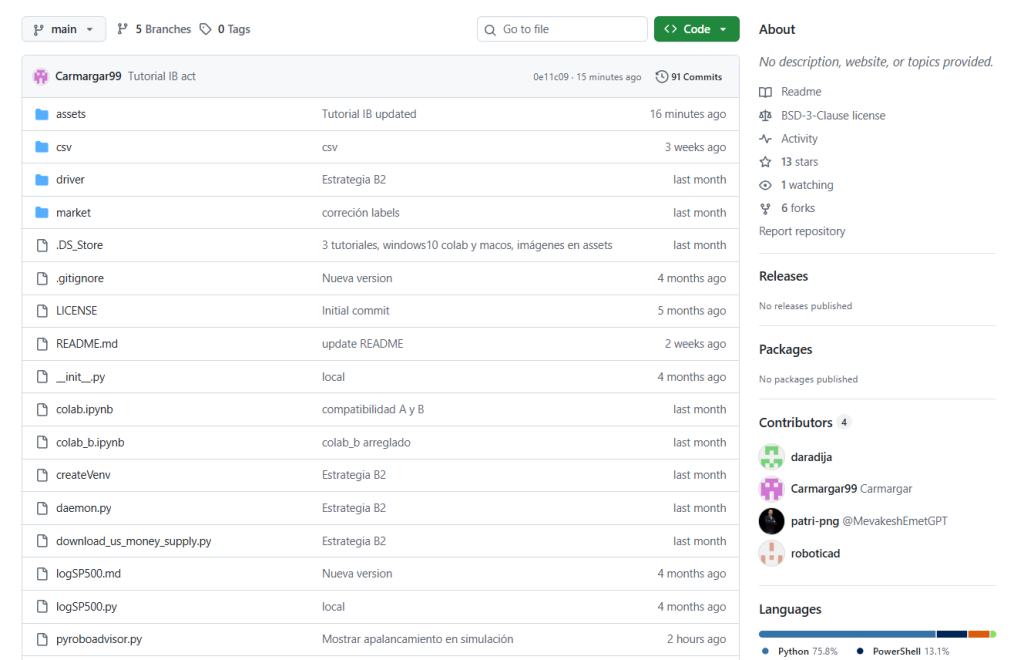Click the star icon beside 13 stars
The width and height of the screenshot is (1024, 660).
coord(766,162)
